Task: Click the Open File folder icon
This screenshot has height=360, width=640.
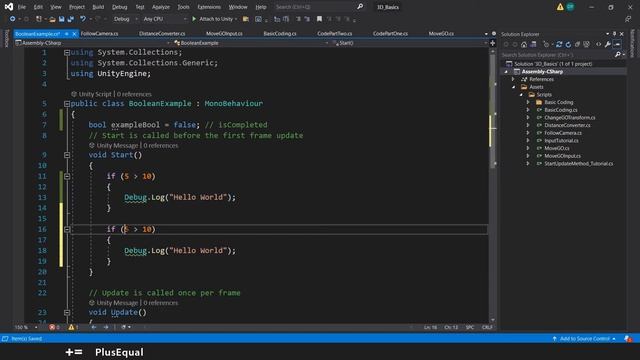Action: coord(52,19)
